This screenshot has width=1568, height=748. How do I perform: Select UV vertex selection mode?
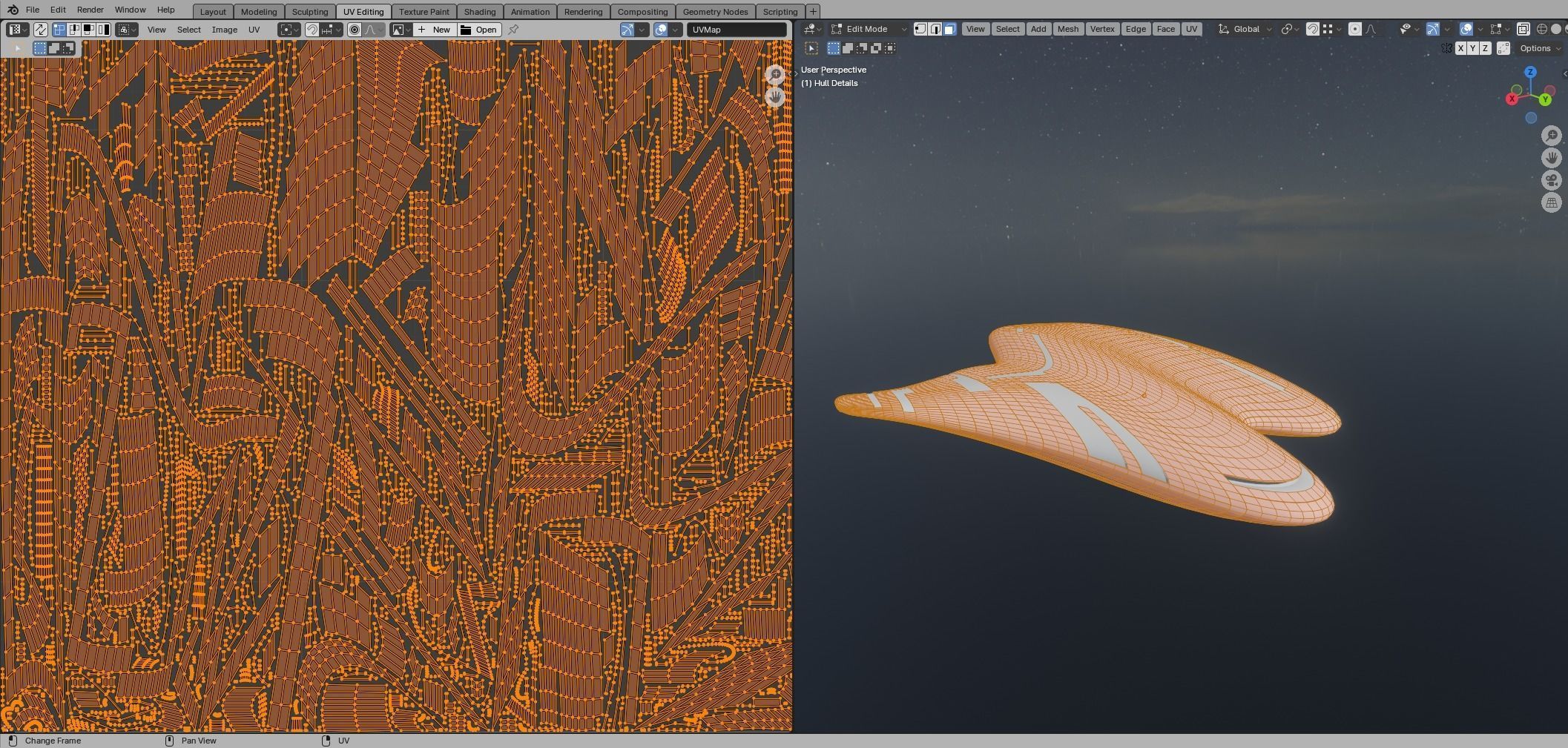59,30
